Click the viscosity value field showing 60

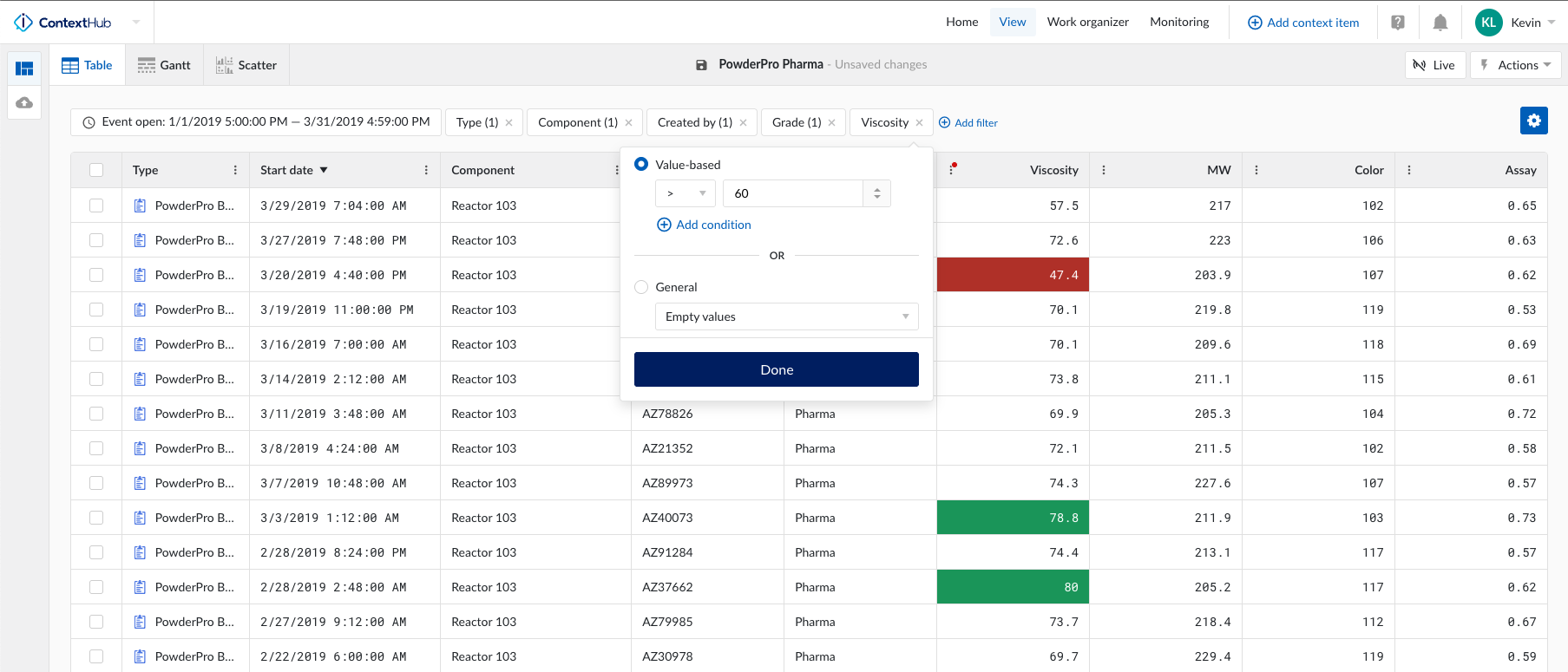pyautogui.click(x=793, y=193)
